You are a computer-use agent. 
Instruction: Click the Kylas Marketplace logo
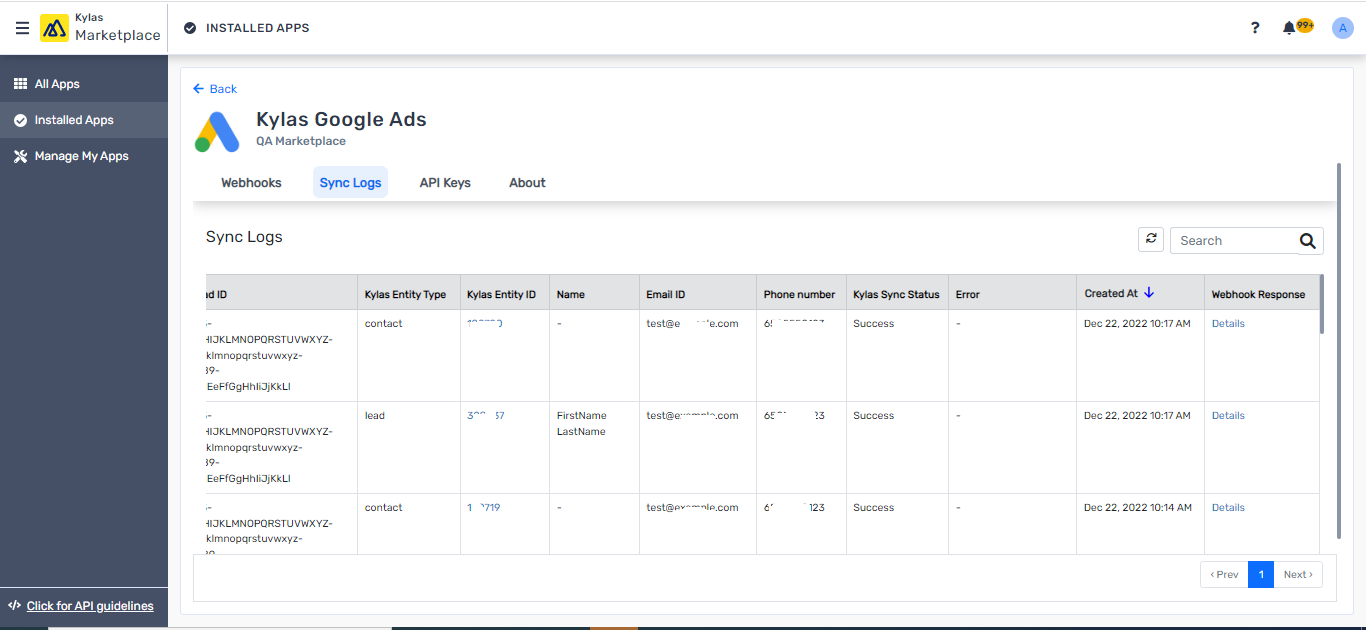pos(100,28)
